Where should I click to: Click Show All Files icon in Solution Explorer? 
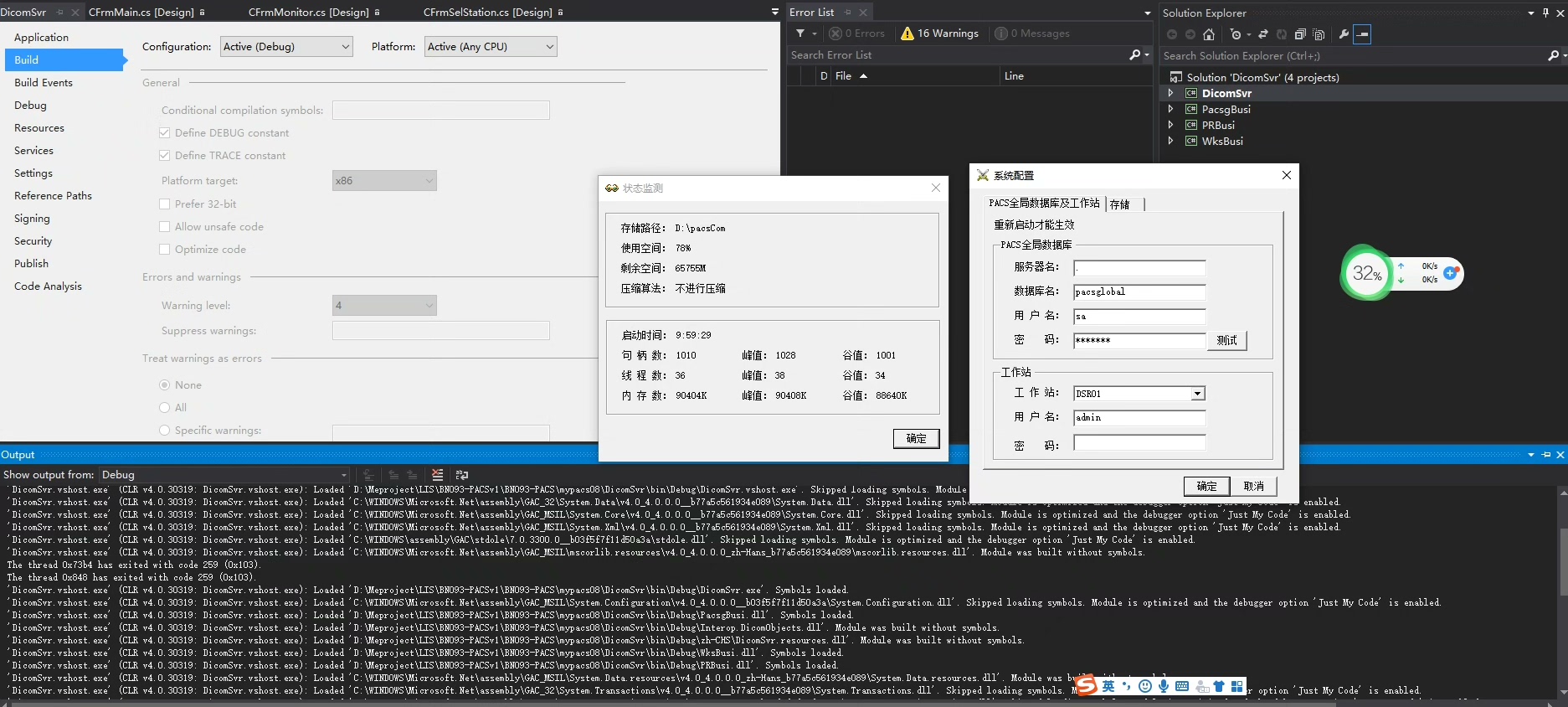pos(1319,34)
